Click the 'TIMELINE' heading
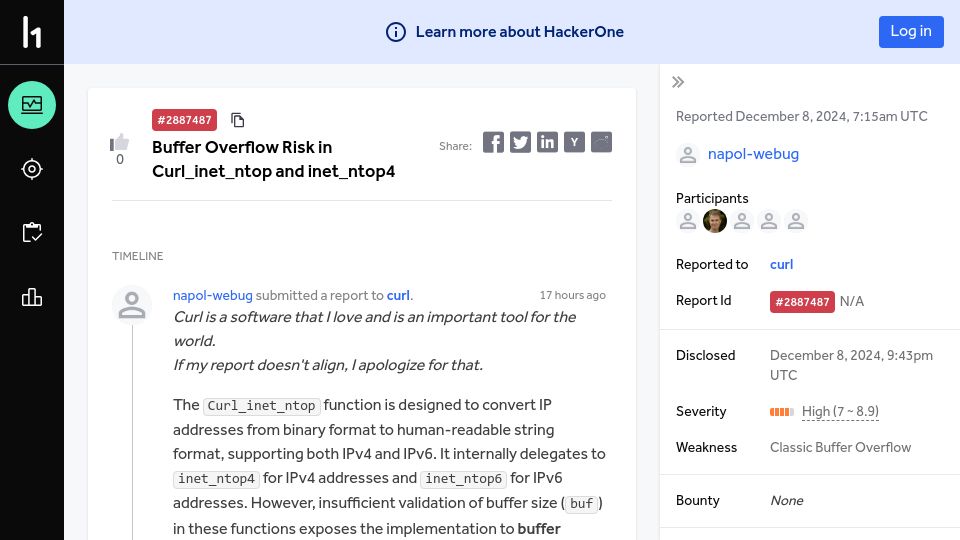Image resolution: width=960 pixels, height=540 pixels. (x=137, y=256)
